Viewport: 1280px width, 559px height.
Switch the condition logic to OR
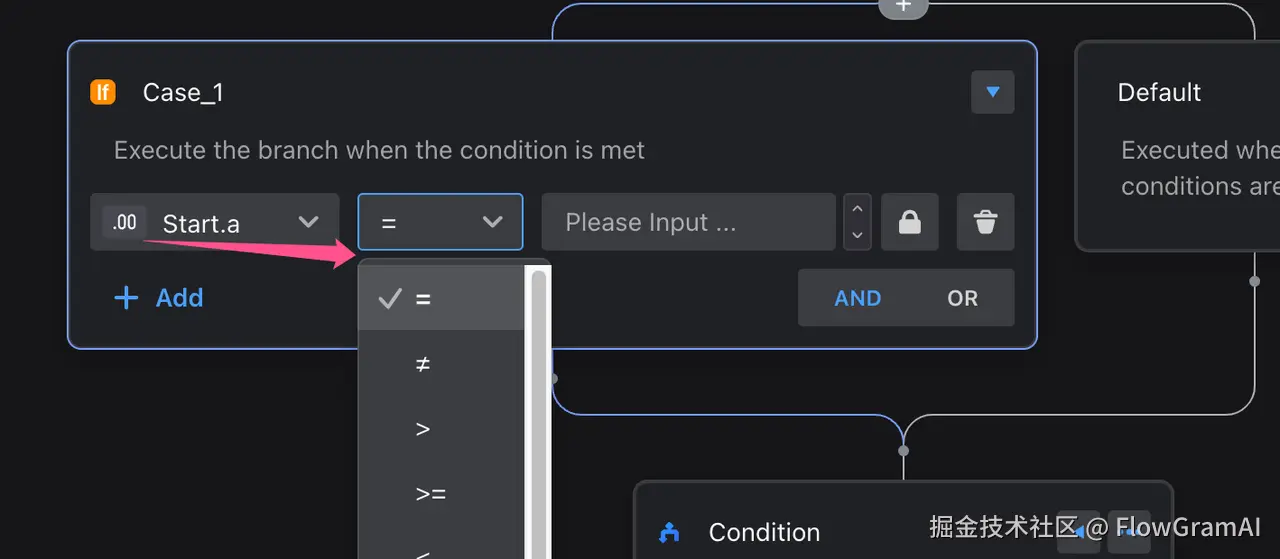pos(962,298)
